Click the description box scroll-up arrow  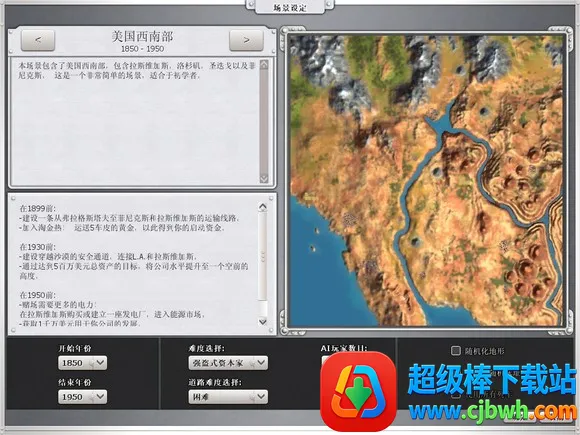click(x=264, y=65)
